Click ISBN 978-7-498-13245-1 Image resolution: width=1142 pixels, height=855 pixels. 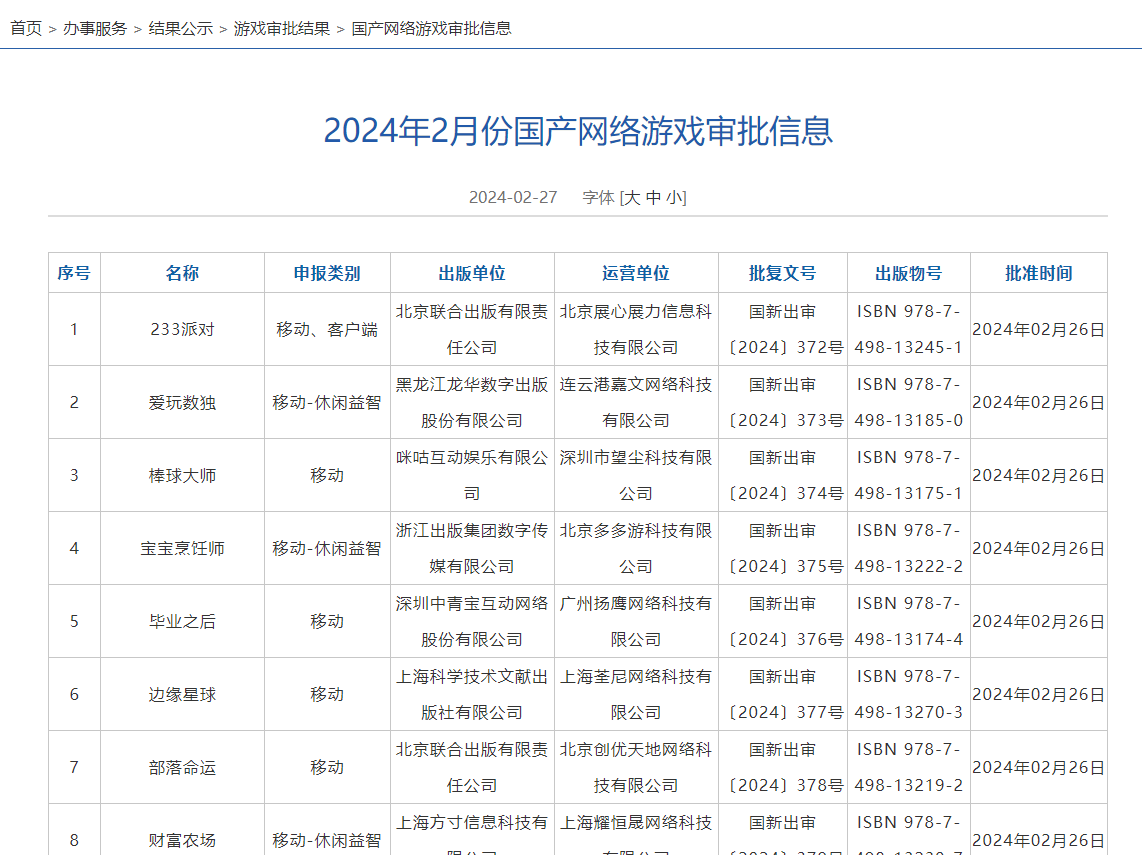[909, 329]
